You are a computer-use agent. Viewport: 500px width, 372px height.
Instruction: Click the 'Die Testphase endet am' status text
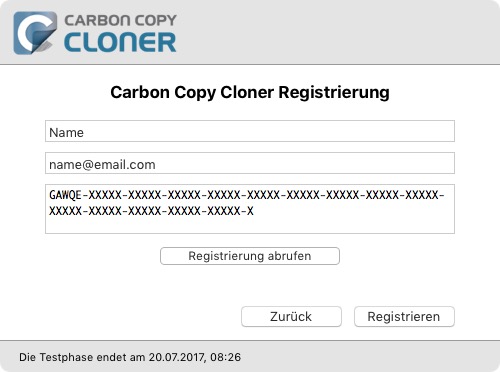pos(82,357)
